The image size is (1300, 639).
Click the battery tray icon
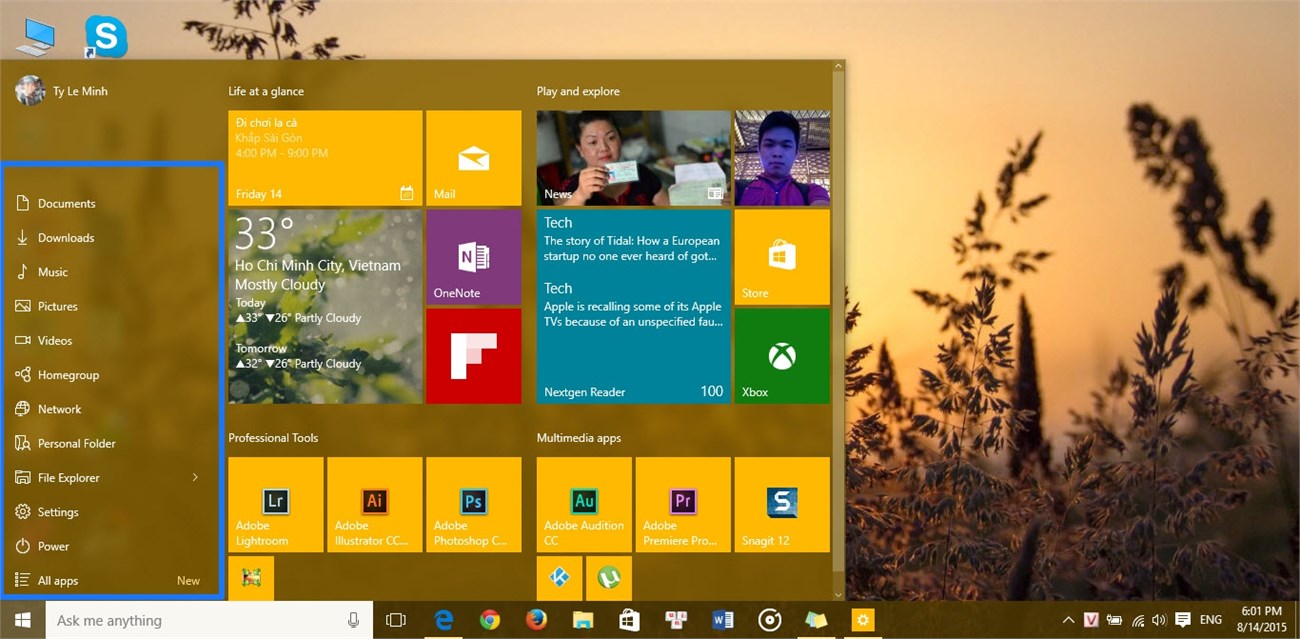[1115, 620]
